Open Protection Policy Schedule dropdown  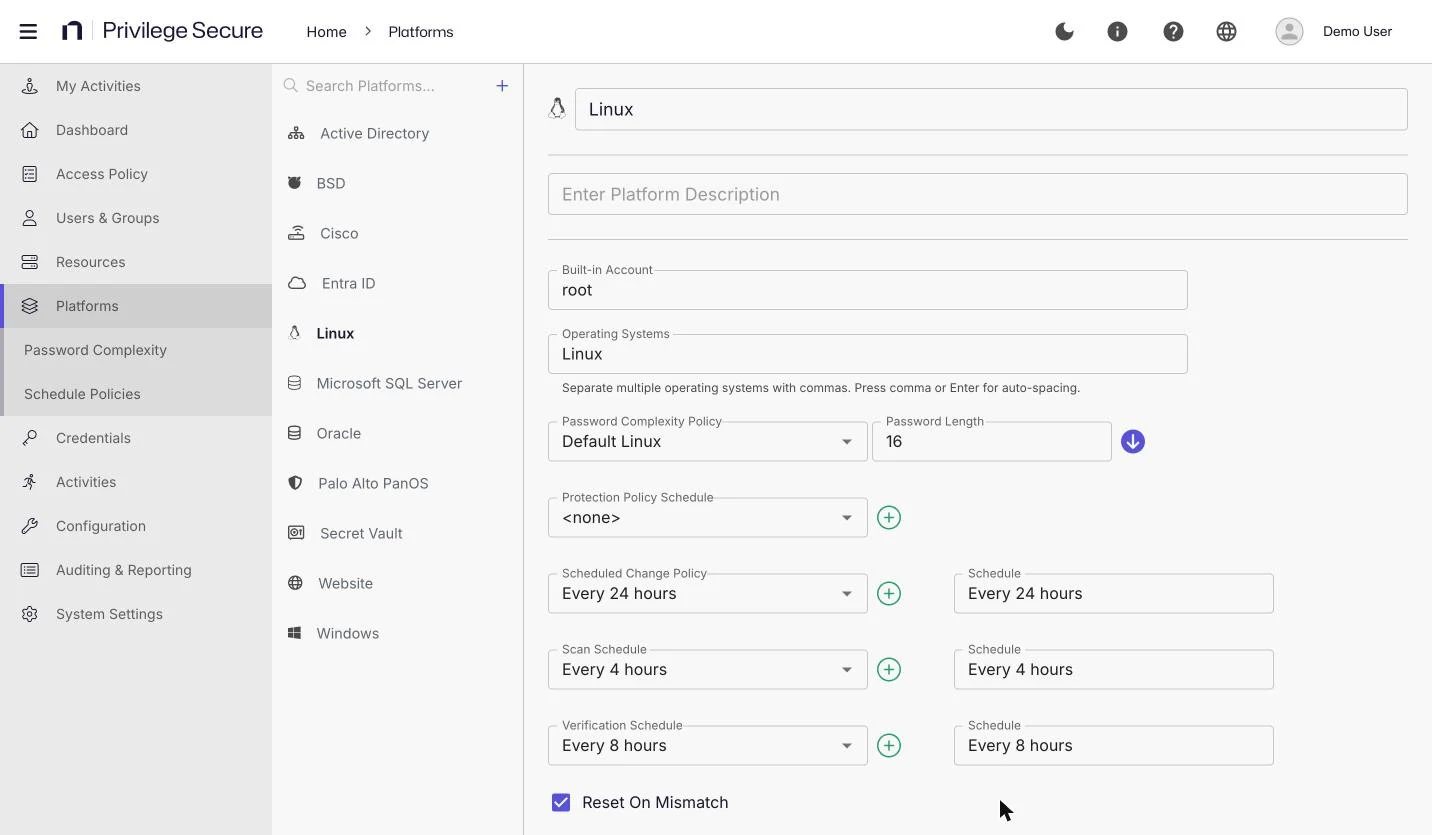point(707,517)
